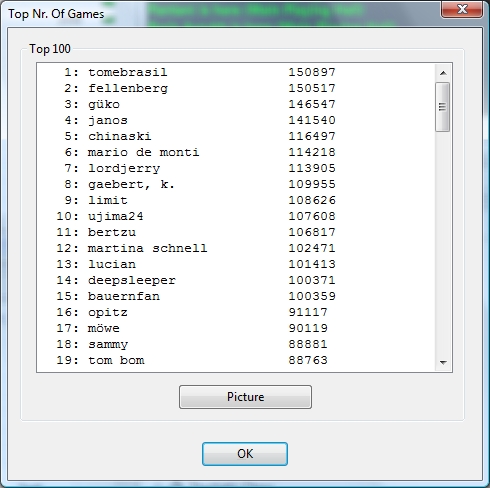The height and width of the screenshot is (488, 490).
Task: Click the list scrollbar down arrow
Action: (x=443, y=362)
